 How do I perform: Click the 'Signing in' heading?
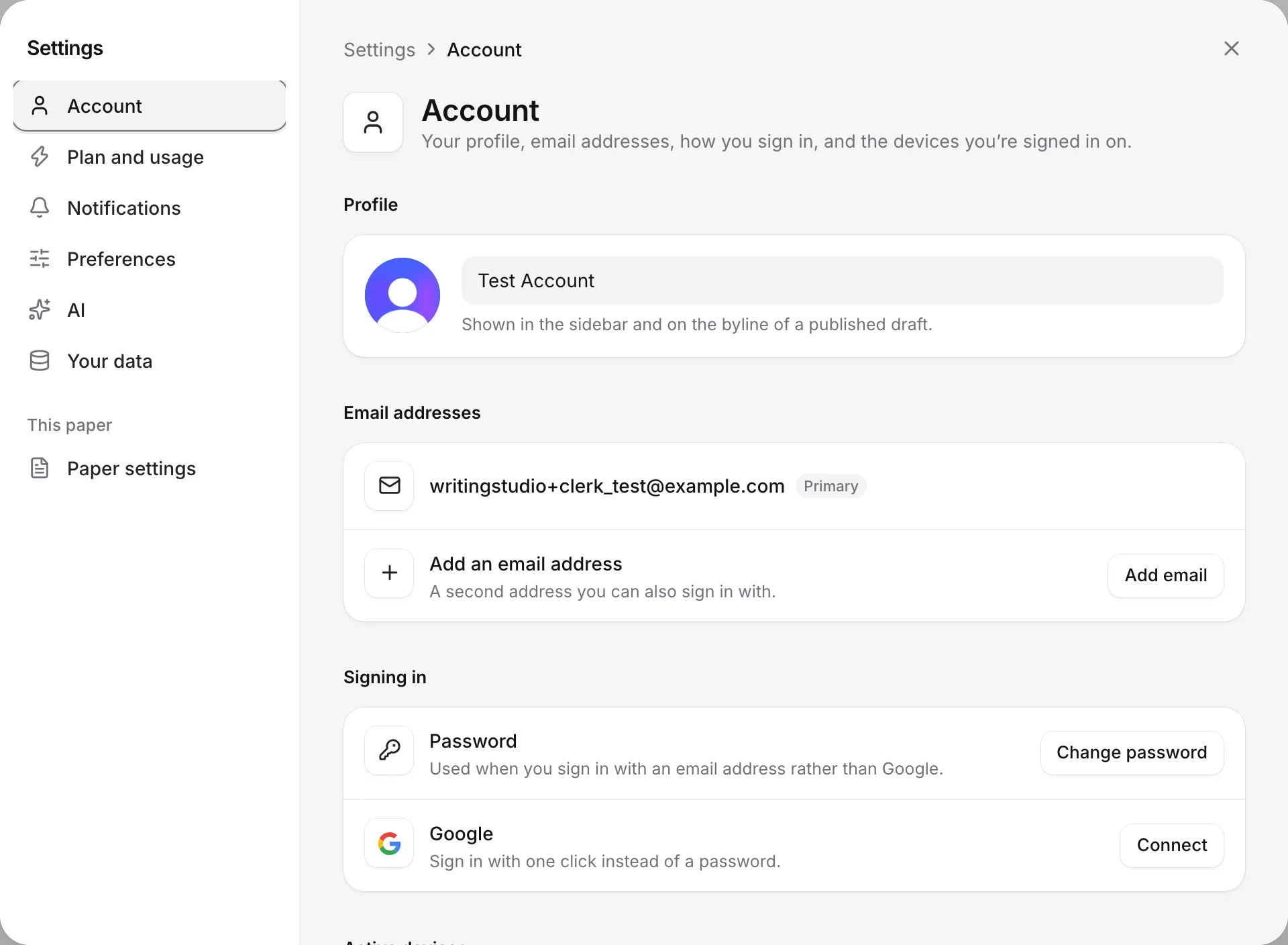click(385, 677)
